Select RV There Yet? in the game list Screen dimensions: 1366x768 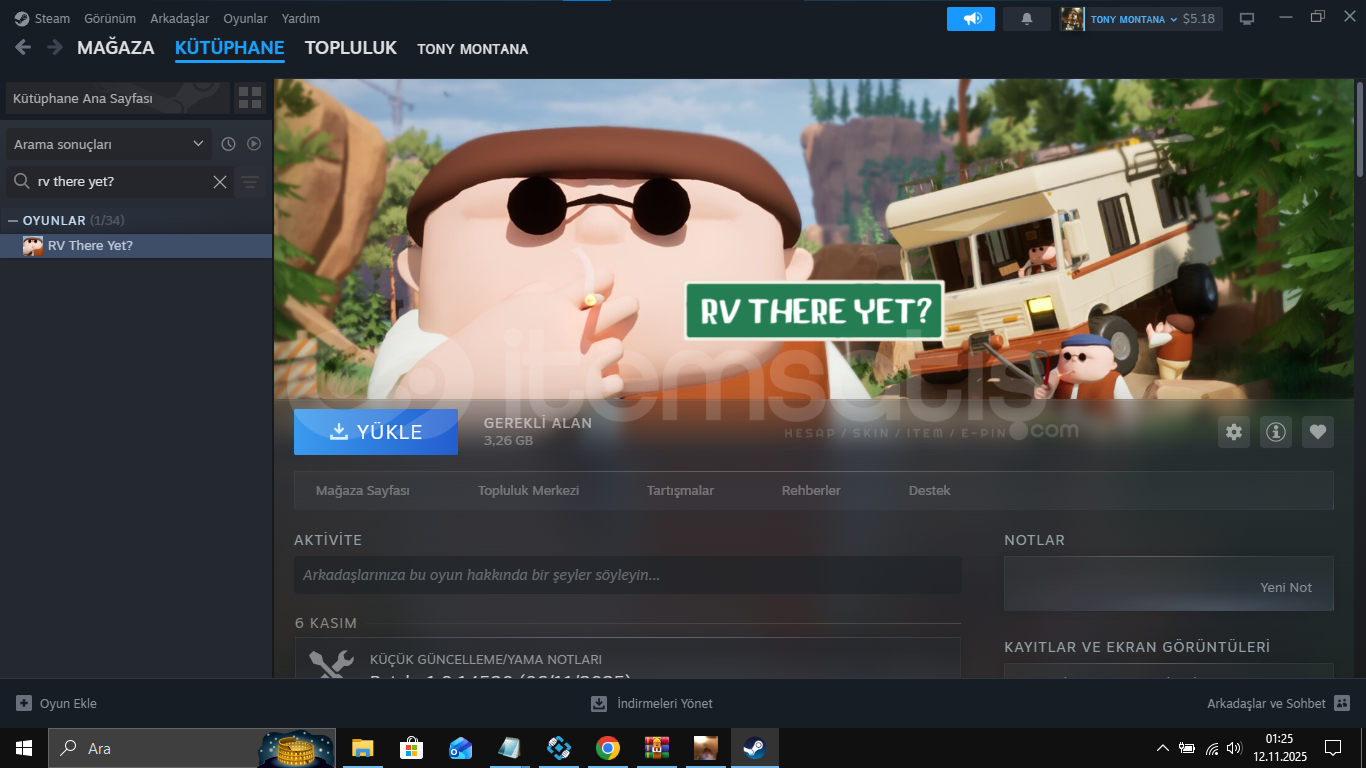(x=136, y=246)
